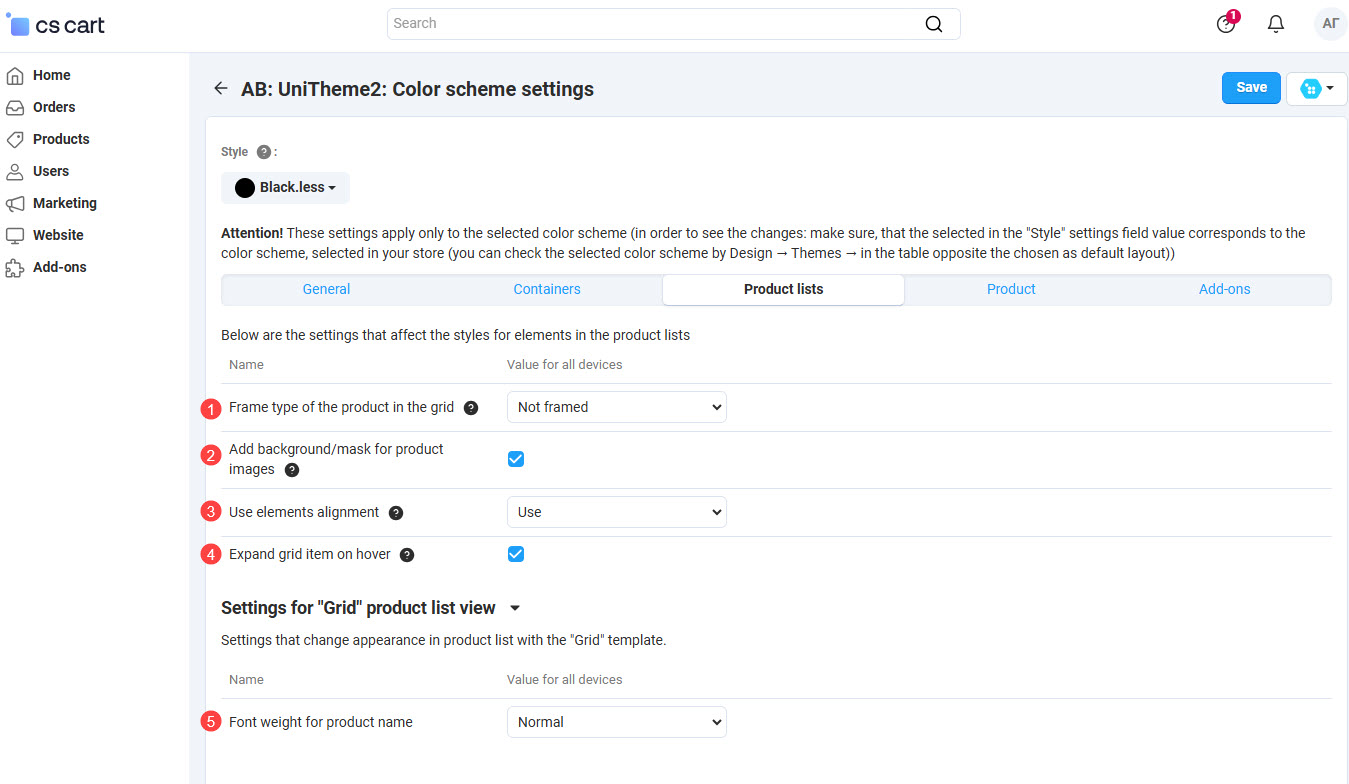The width and height of the screenshot is (1349, 784).
Task: Open Orders in the sidebar
Action: (x=54, y=107)
